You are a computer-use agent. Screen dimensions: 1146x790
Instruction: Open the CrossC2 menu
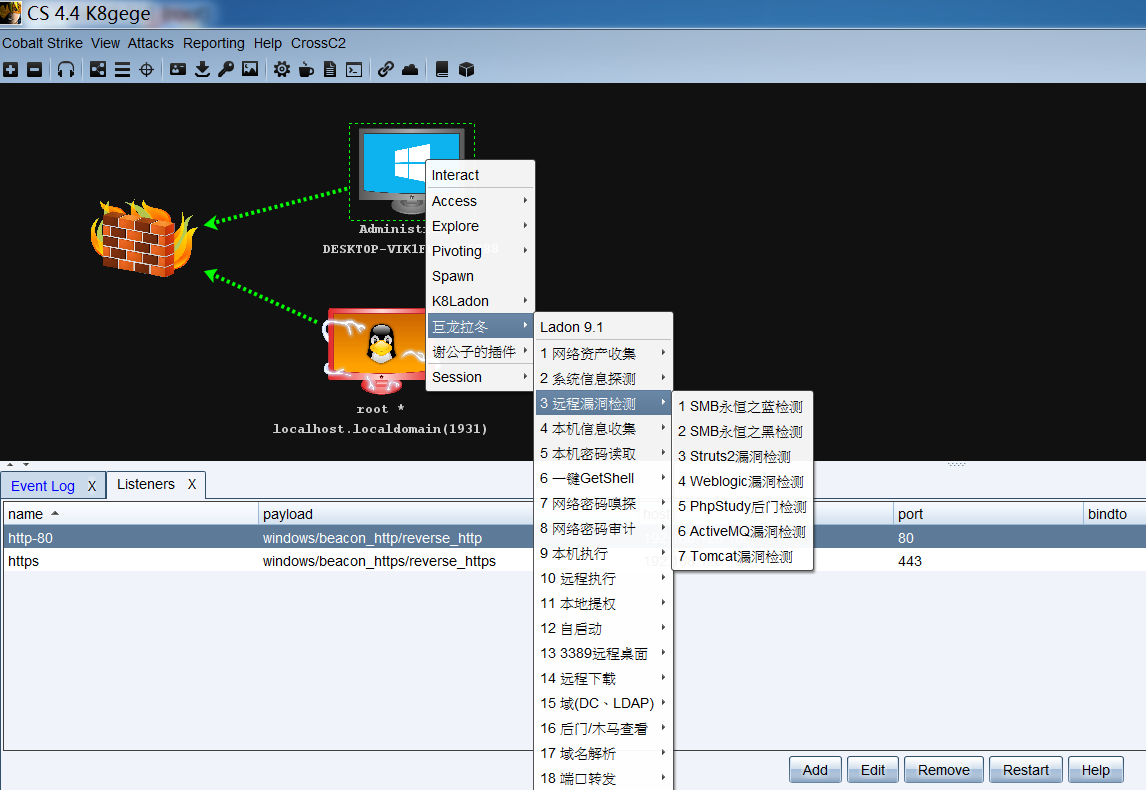tap(318, 43)
